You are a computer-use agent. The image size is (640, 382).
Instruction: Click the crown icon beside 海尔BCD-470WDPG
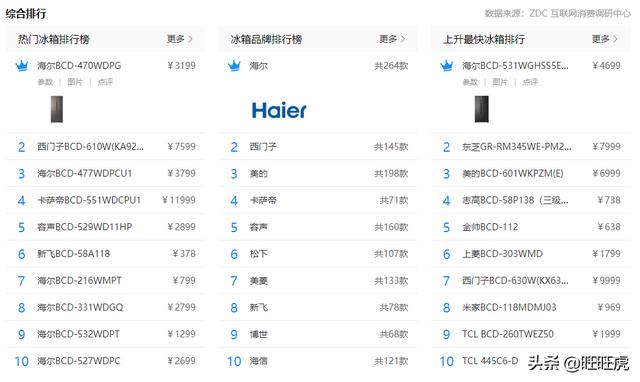[22, 66]
